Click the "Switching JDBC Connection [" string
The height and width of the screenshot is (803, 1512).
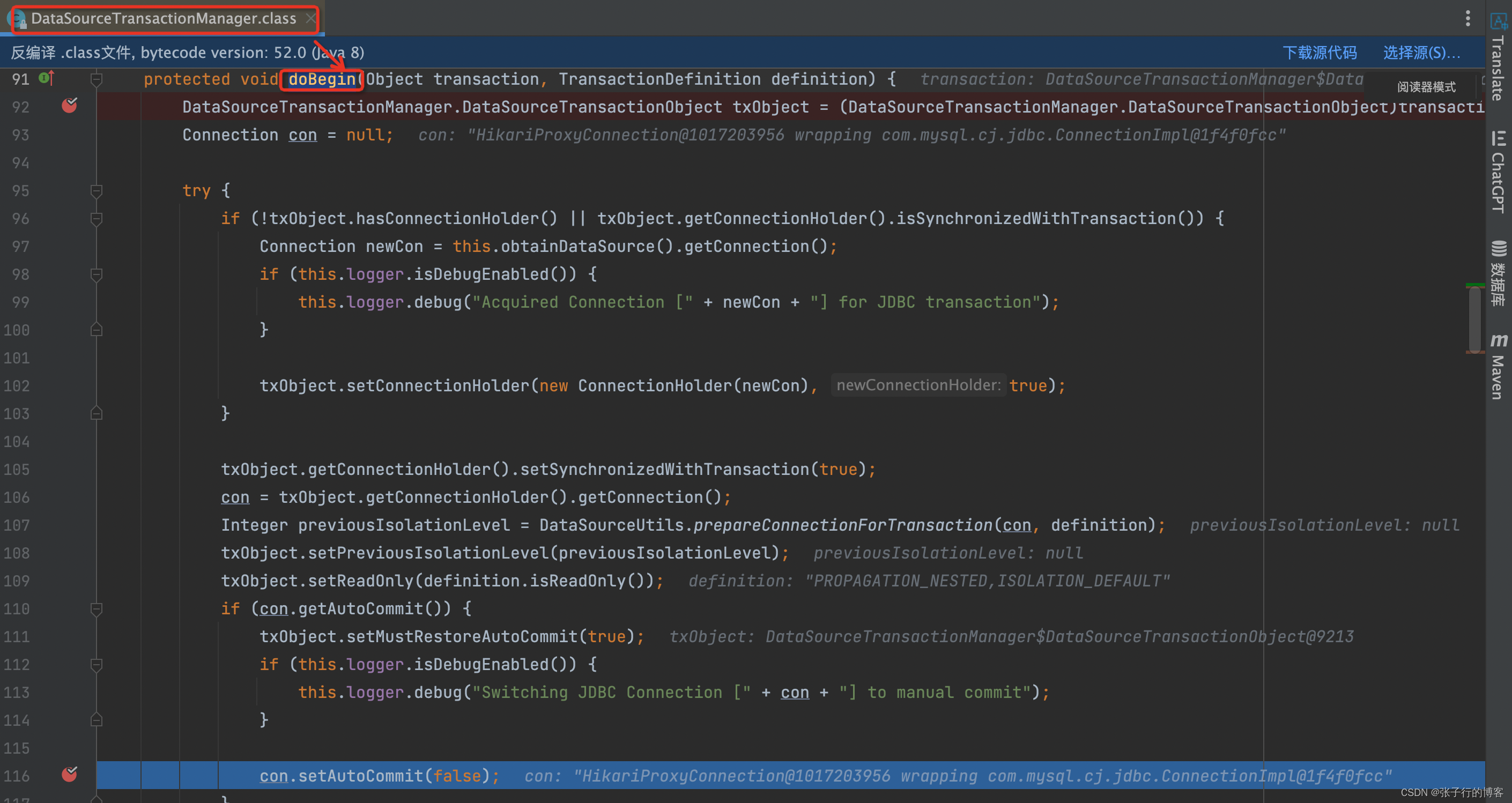[x=612, y=693]
